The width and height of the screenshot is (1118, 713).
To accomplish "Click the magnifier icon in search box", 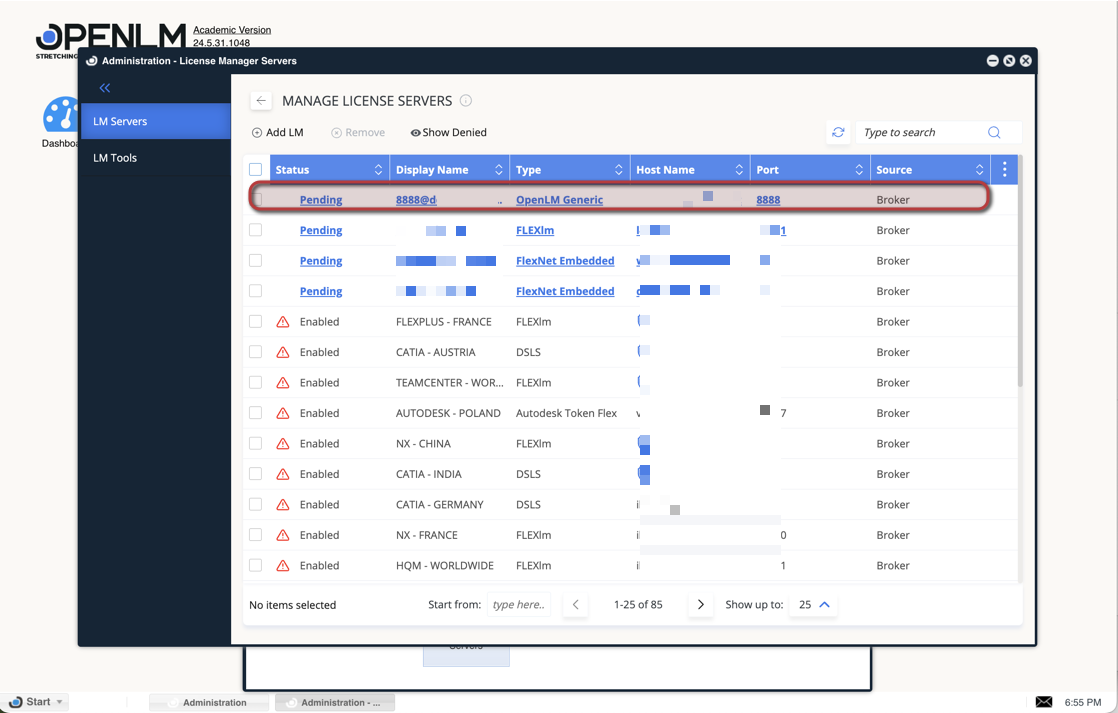I will pos(994,132).
